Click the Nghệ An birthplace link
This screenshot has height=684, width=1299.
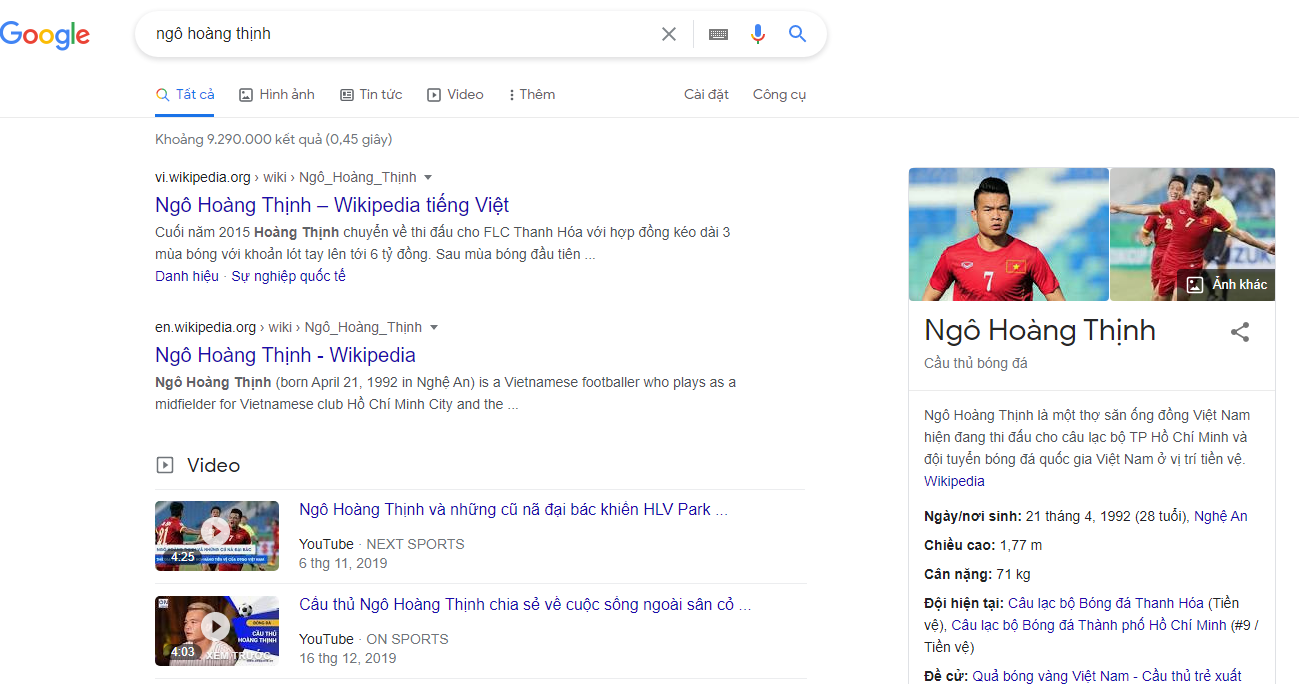[x=1221, y=516]
